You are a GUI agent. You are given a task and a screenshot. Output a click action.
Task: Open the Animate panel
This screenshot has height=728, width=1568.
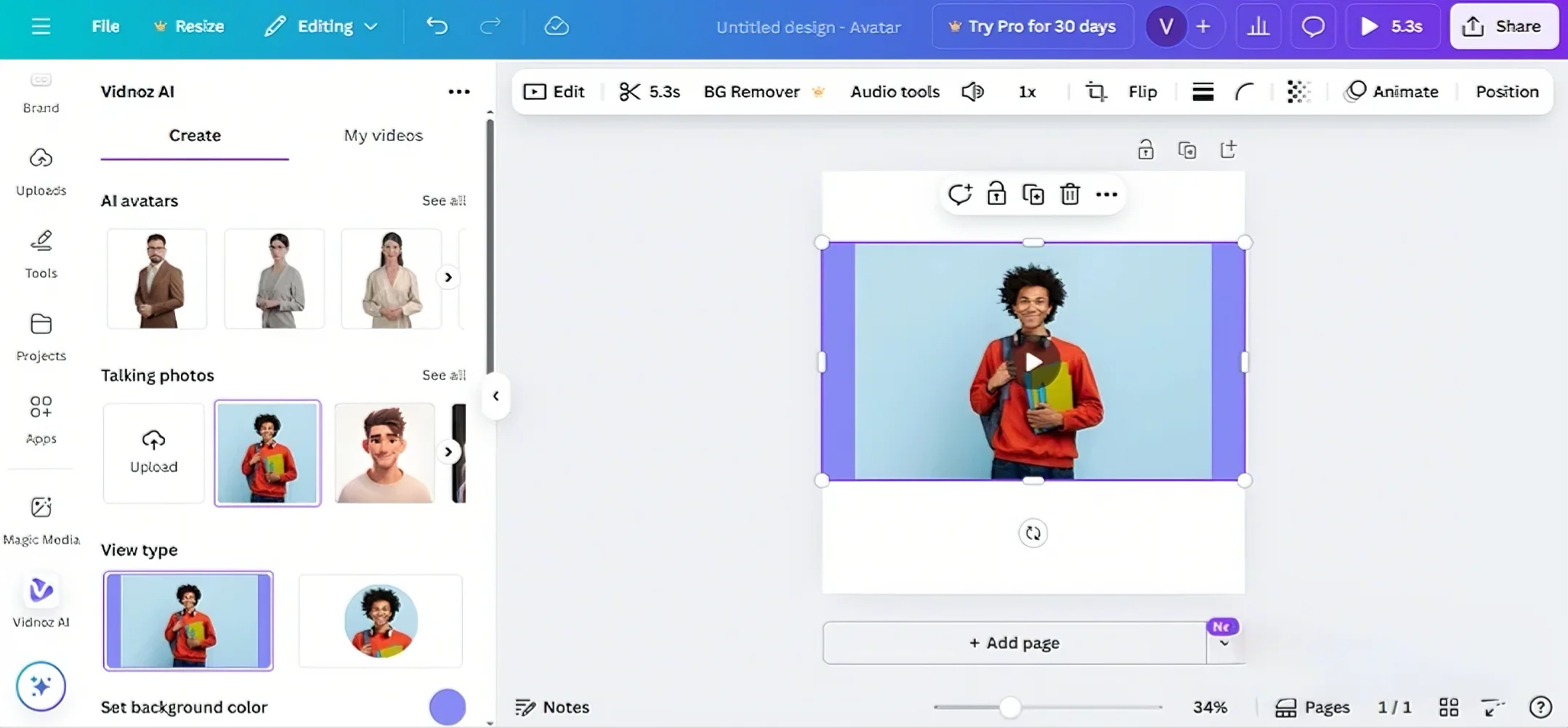click(1391, 92)
